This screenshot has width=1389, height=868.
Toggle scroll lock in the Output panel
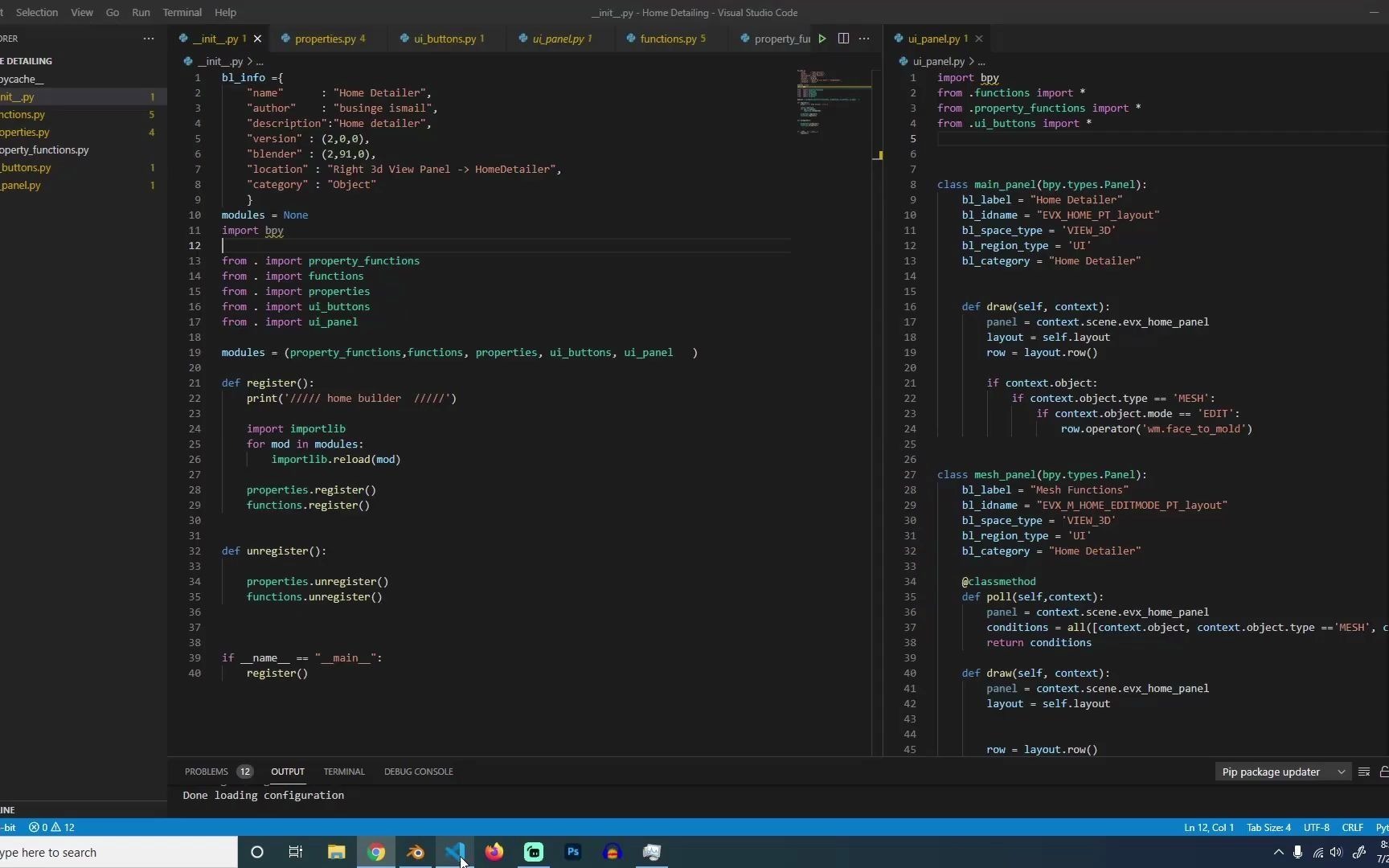pyautogui.click(x=1385, y=772)
